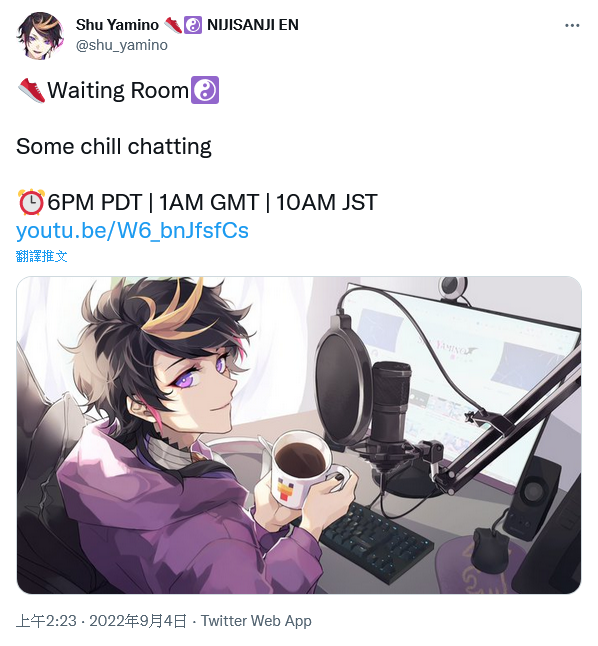This screenshot has height=646, width=598.
Task: Open the youtu.be/W6_bnJfsfCs link
Action: coord(132,230)
